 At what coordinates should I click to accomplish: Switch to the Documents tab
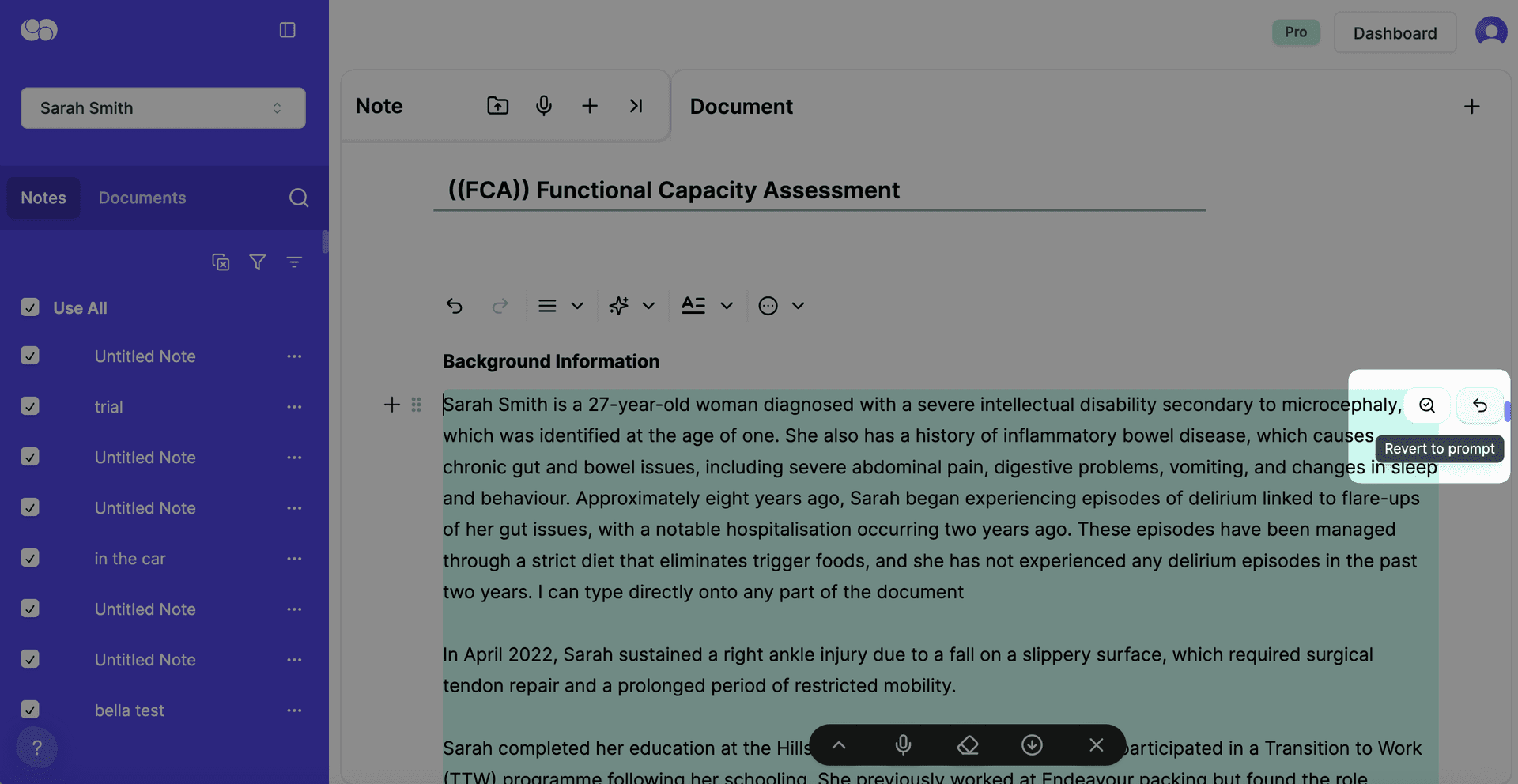coord(142,198)
